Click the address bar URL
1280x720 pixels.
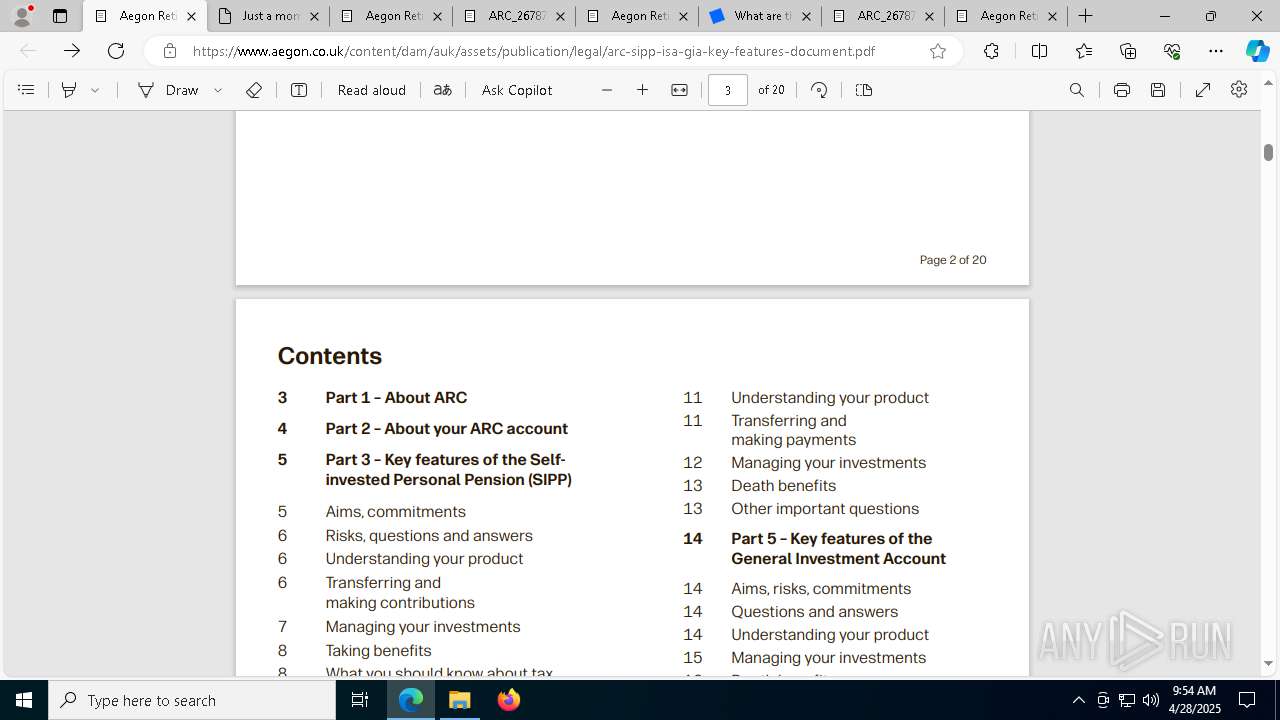click(534, 51)
